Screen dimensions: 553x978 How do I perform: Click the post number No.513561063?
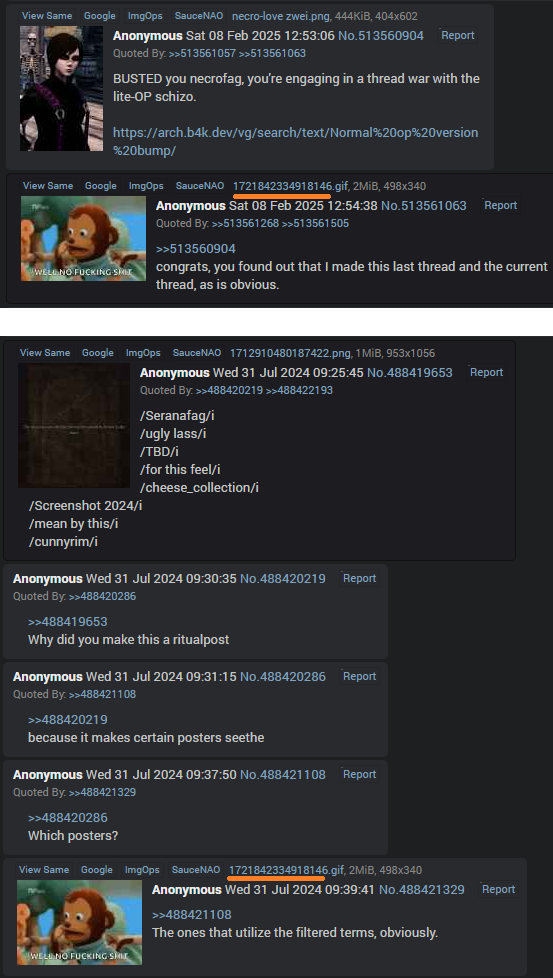pos(423,205)
